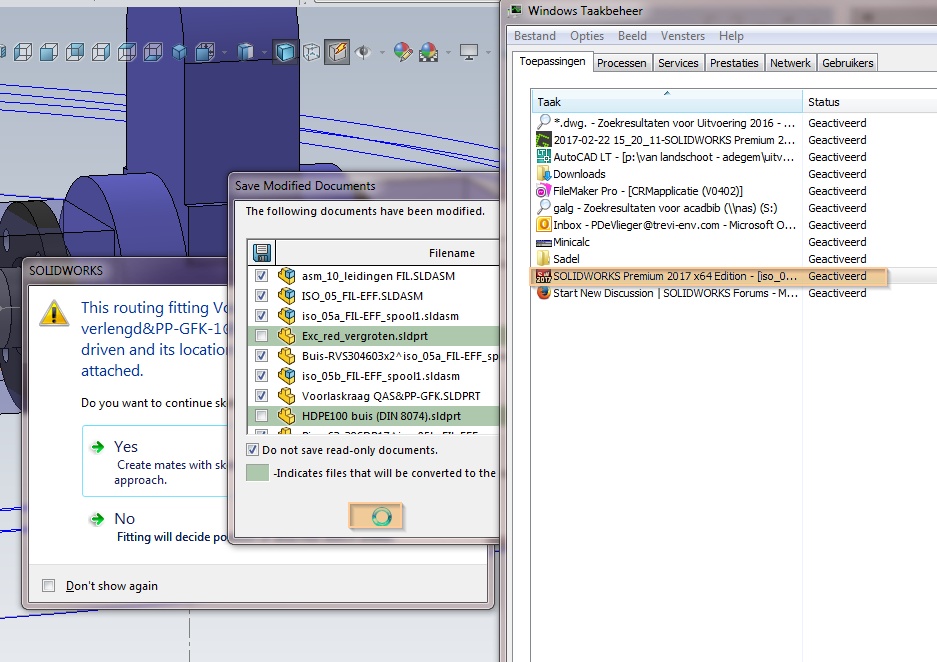Open the Bestand menu in Taakbeheer

535,36
